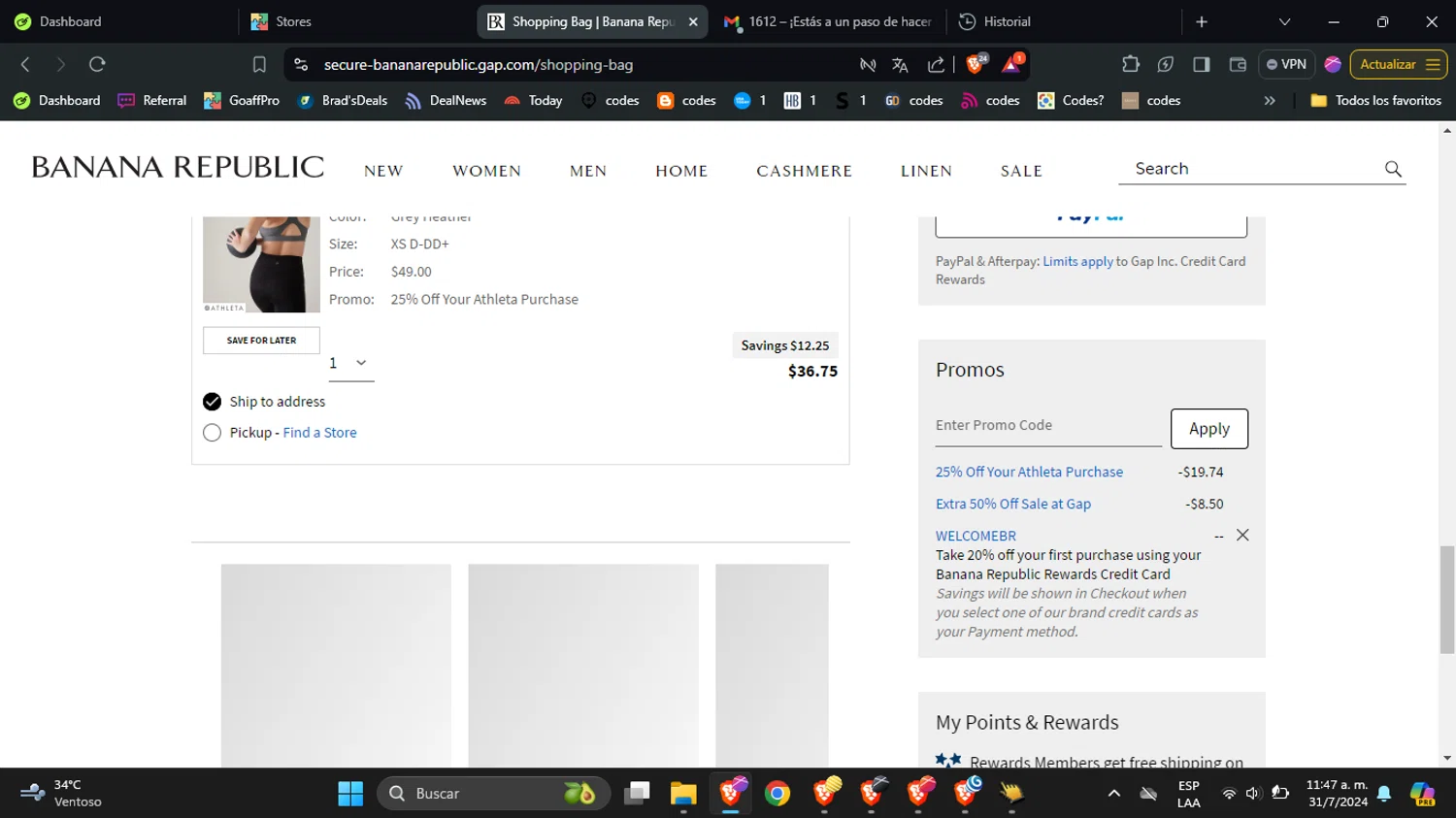Open the Windows Start menu
This screenshot has width=1456, height=818.
click(349, 794)
